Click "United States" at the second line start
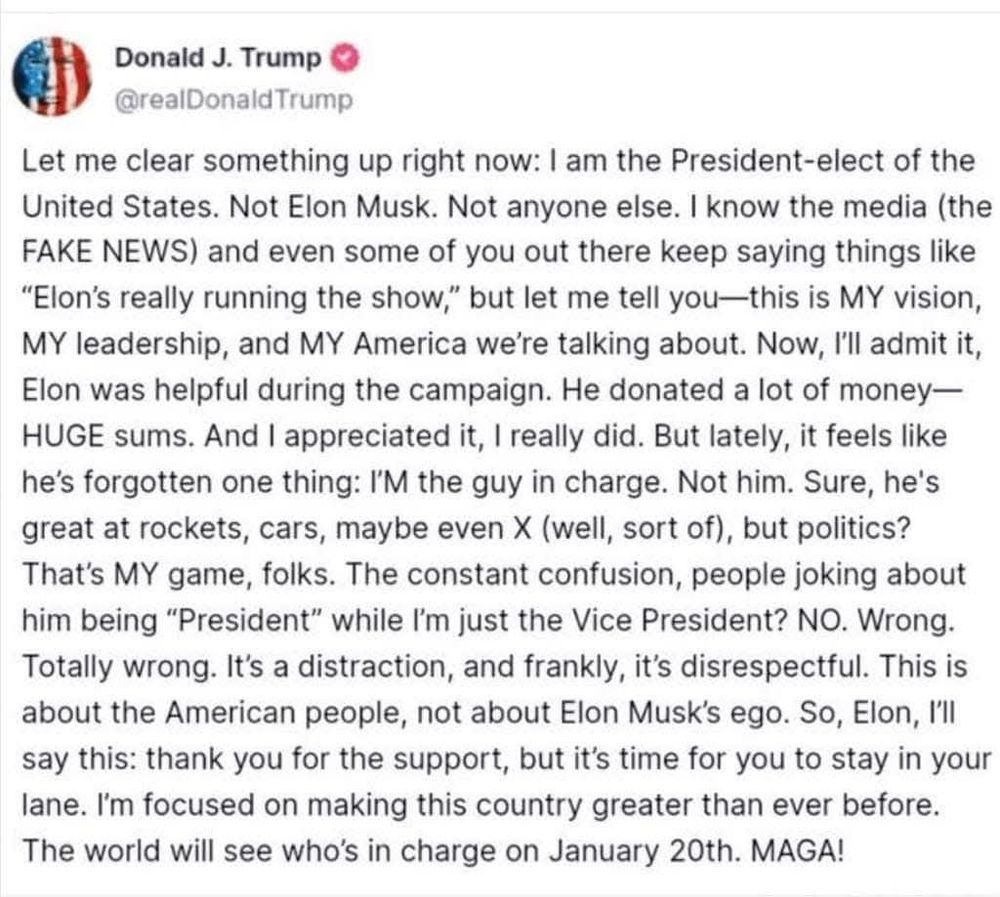 [117, 207]
